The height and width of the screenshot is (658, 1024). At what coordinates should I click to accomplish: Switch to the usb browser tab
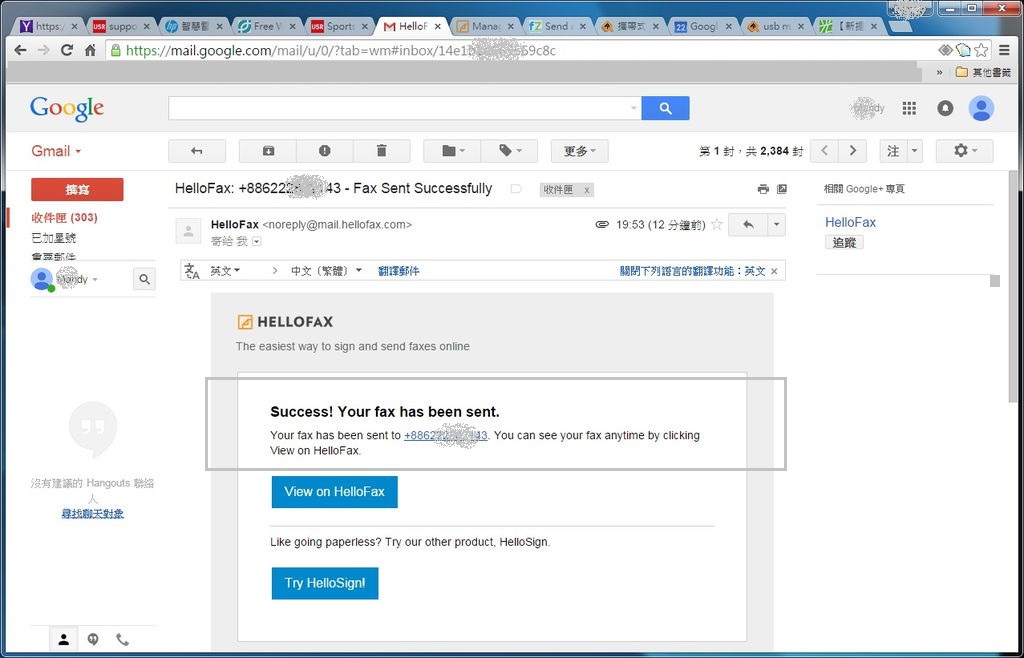click(x=776, y=26)
